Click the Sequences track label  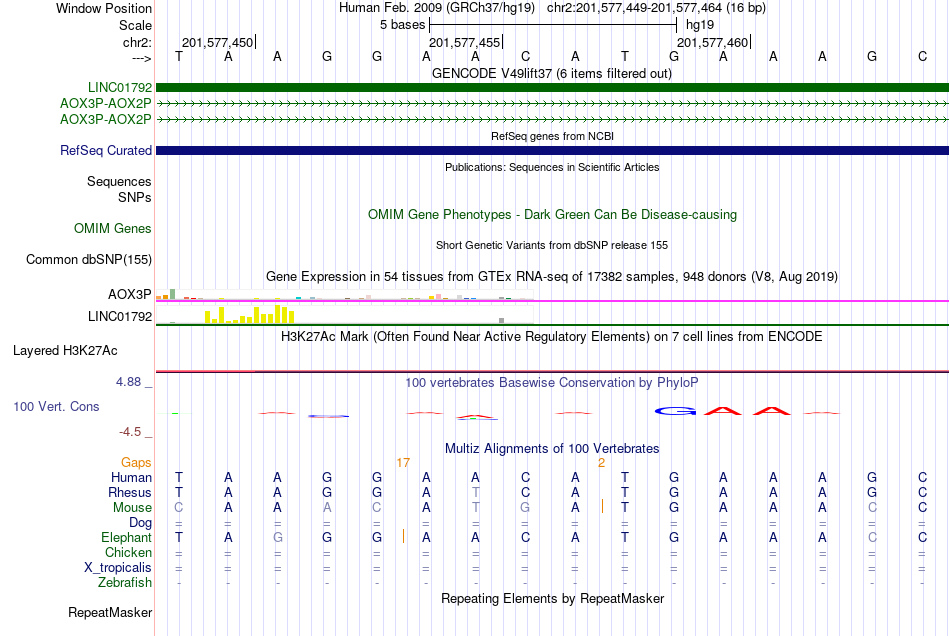(x=119, y=181)
